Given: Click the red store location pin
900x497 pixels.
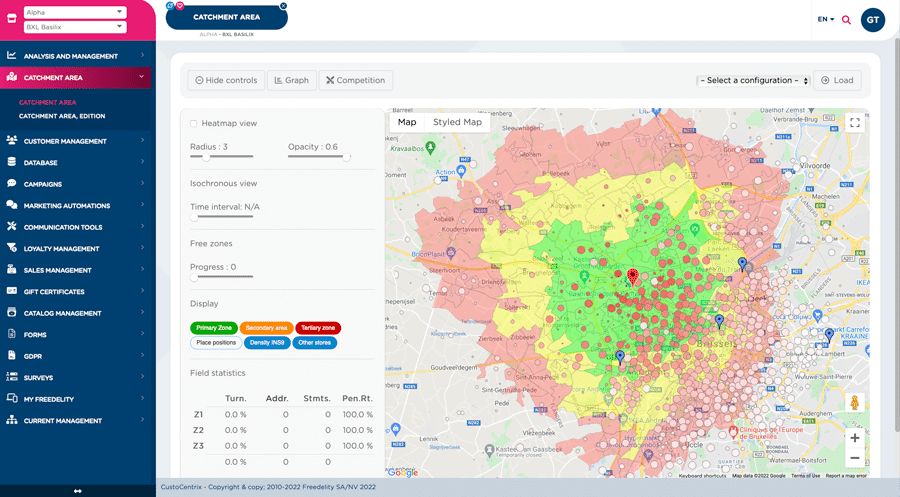Looking at the screenshot, I should [632, 276].
